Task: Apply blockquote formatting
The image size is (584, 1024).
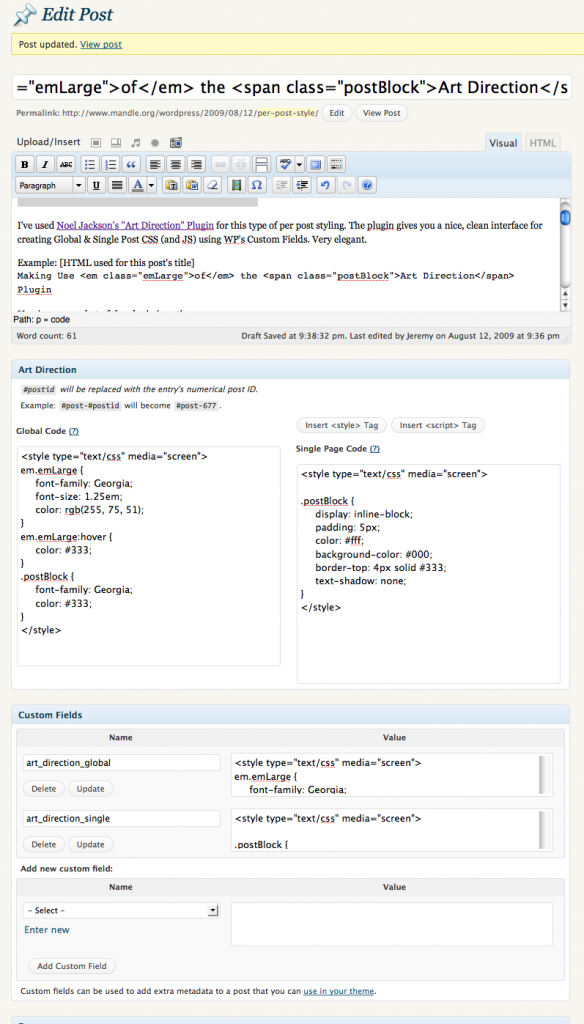Action: tap(131, 164)
